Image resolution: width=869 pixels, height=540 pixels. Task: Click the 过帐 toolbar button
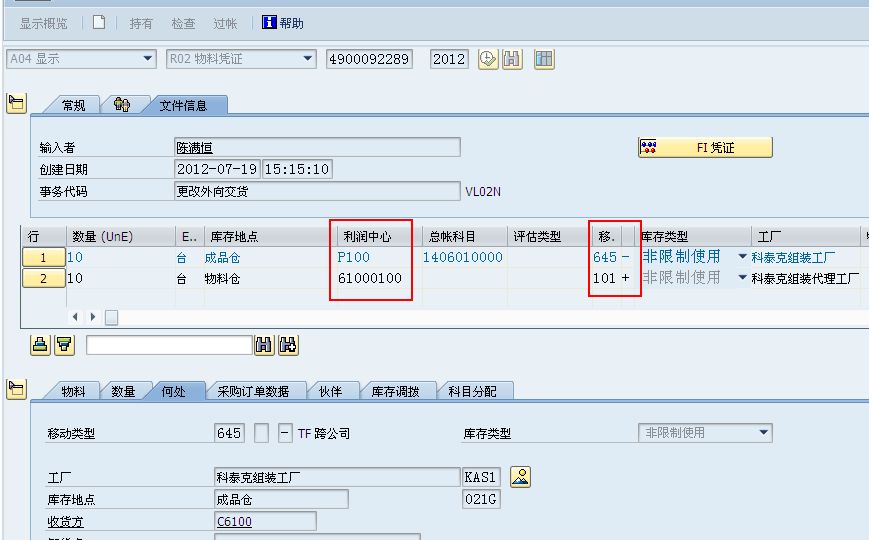225,23
